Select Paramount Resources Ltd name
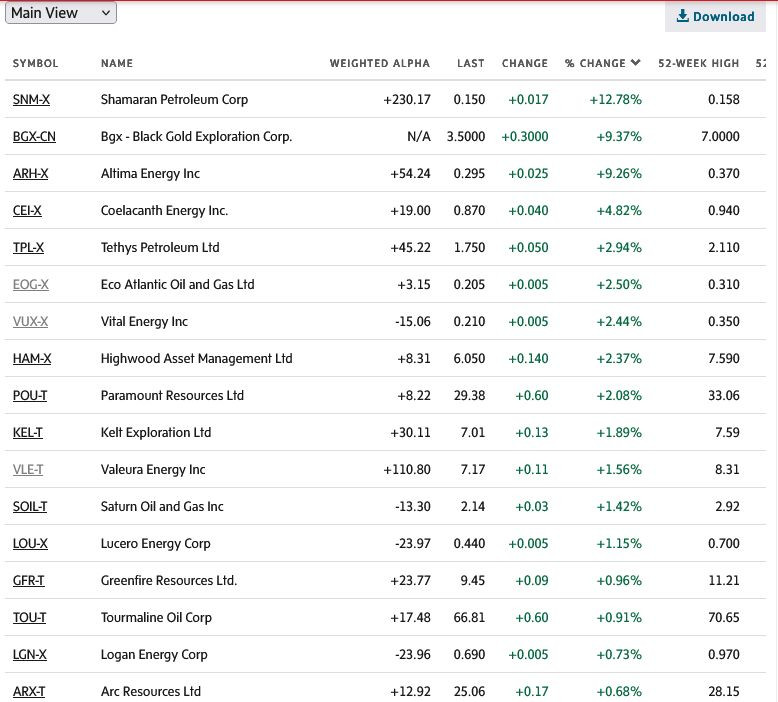The height and width of the screenshot is (702, 778). click(172, 395)
